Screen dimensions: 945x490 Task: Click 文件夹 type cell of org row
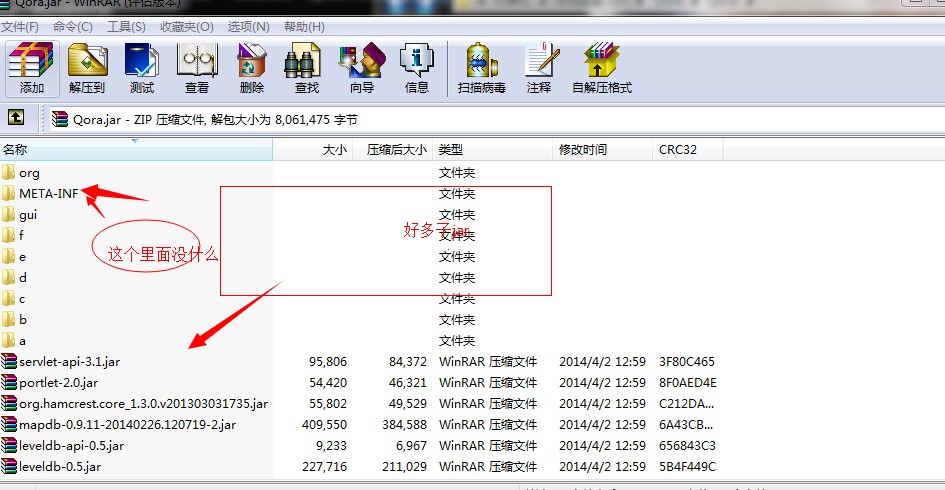457,173
